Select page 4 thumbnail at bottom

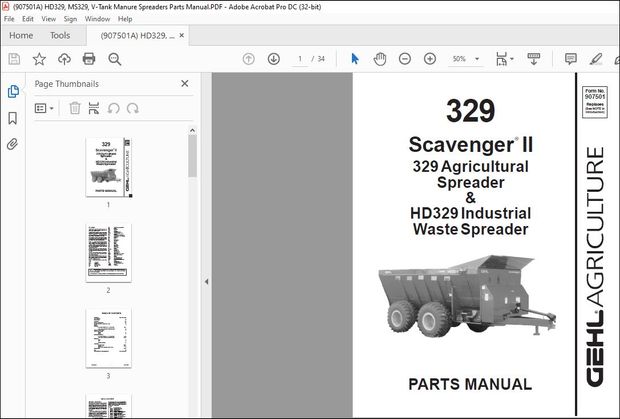click(109, 406)
